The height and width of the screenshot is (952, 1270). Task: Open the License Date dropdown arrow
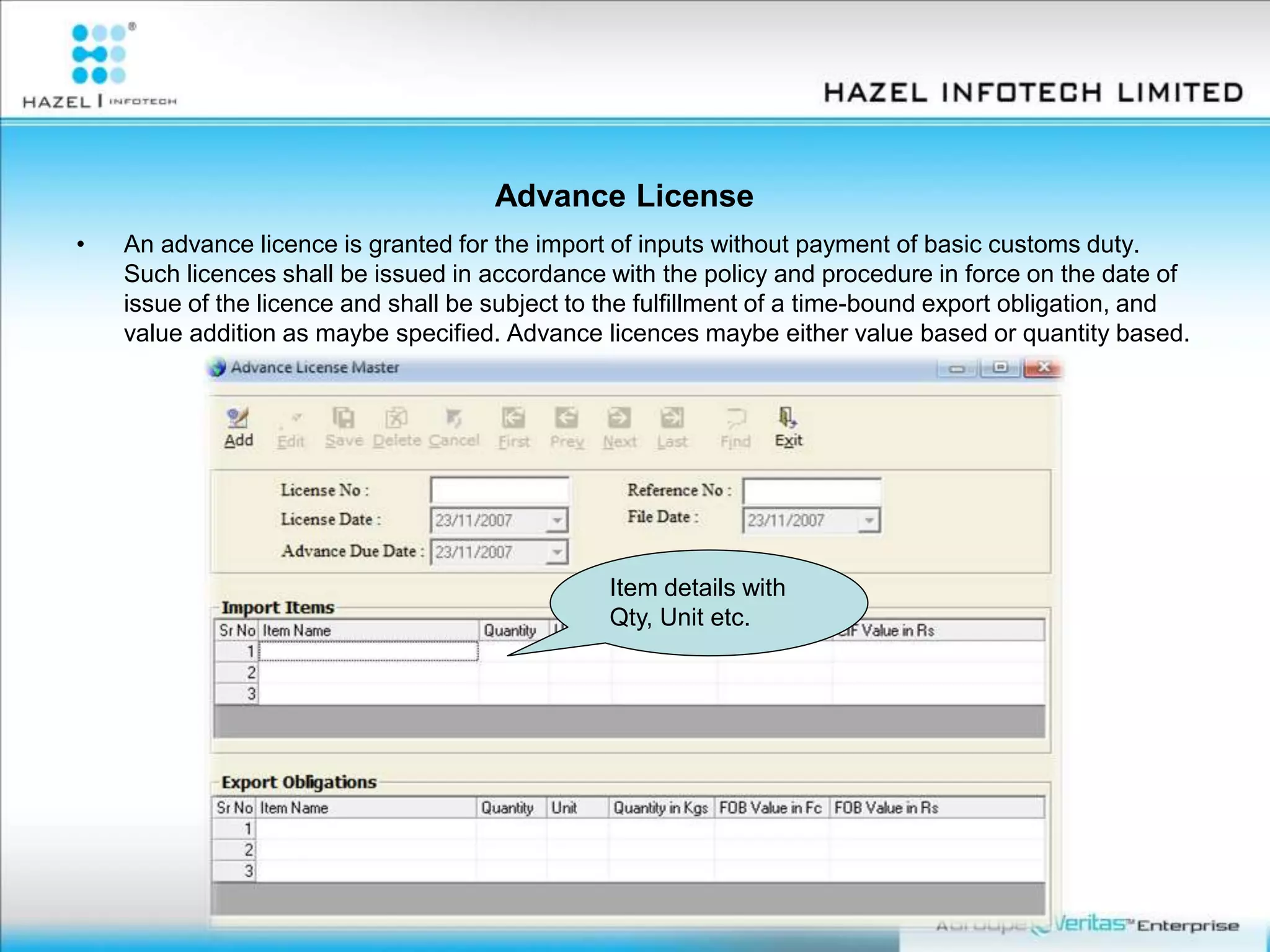tap(557, 520)
